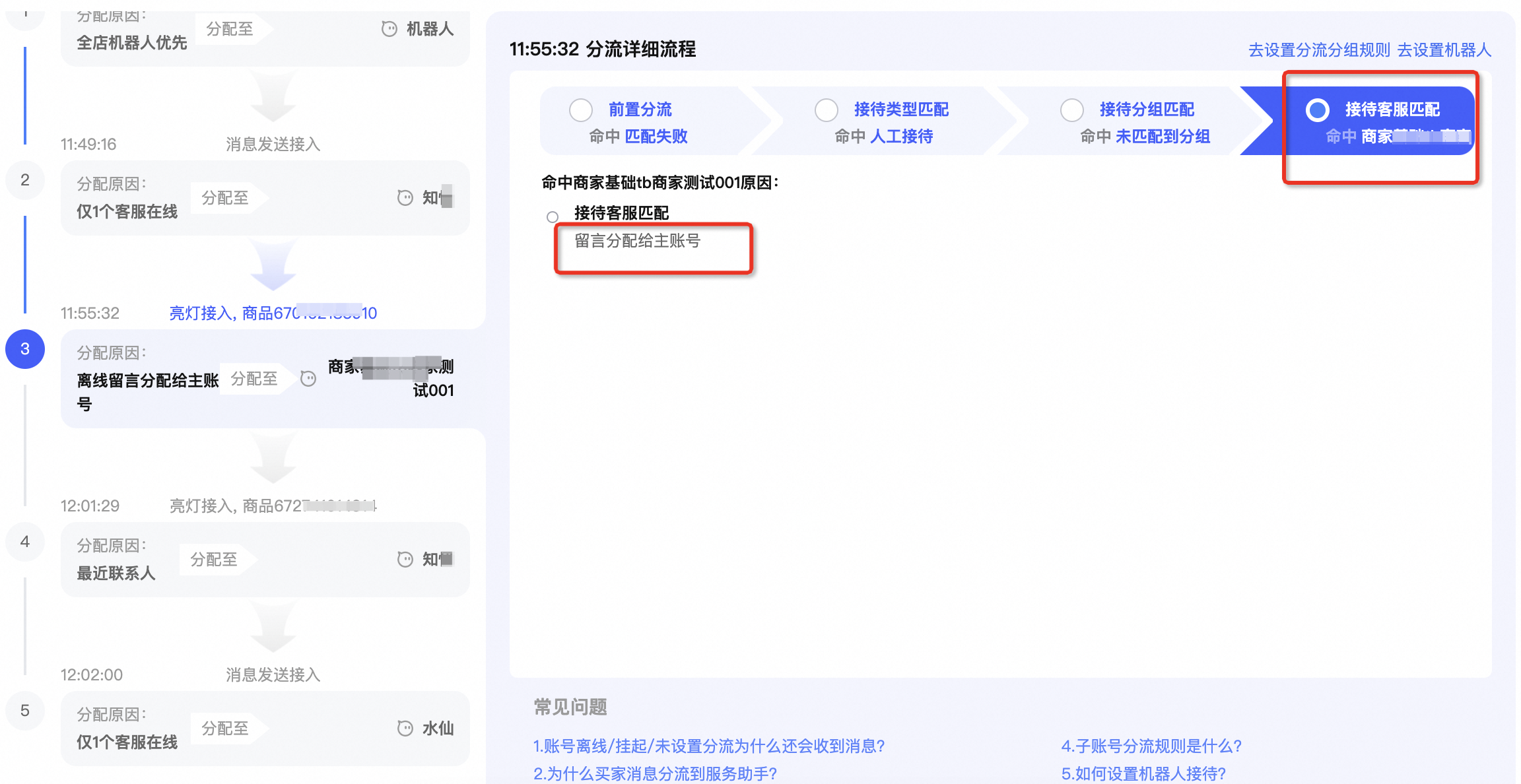Click the 常见问题 heading
Viewport: 1521px width, 784px height.
(570, 707)
